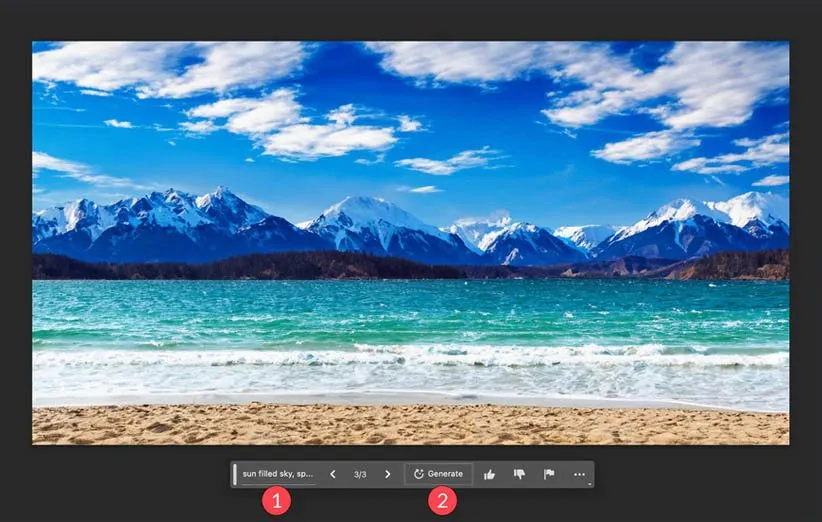This screenshot has width=822, height=522.
Task: Click the sandy beach in the image
Action: 400,425
